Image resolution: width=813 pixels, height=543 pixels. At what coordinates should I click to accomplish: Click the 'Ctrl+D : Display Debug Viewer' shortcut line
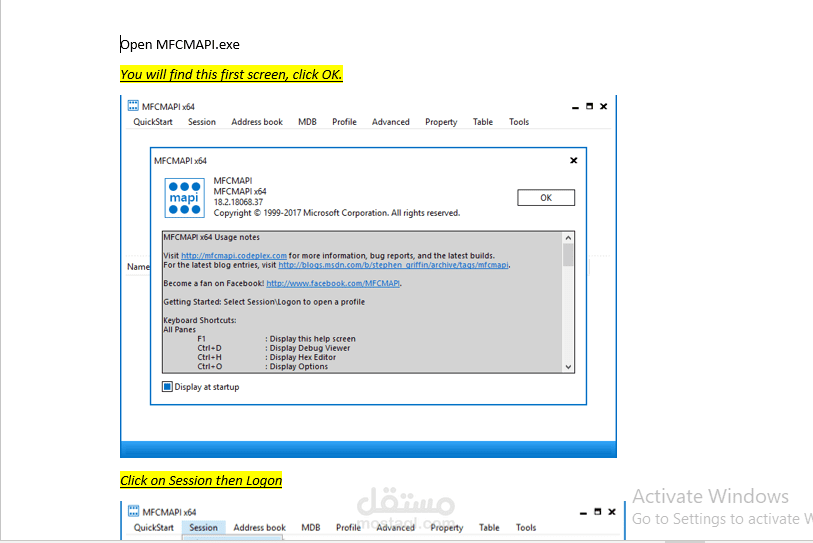click(x=273, y=348)
